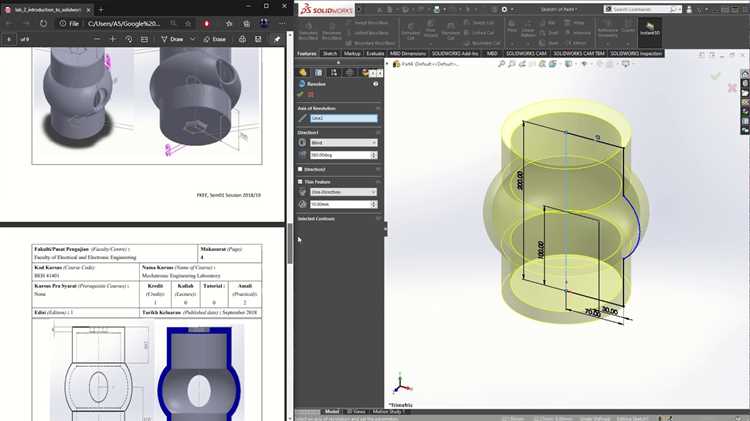750x421 pixels.
Task: Toggle Page view icon in PDF toolbar
Action: click(x=144, y=39)
